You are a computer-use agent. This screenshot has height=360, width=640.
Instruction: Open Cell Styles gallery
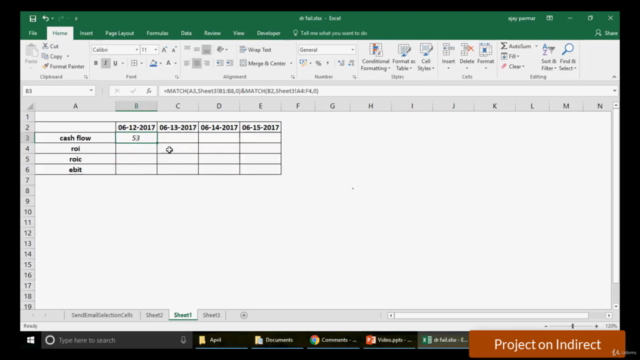tap(426, 57)
